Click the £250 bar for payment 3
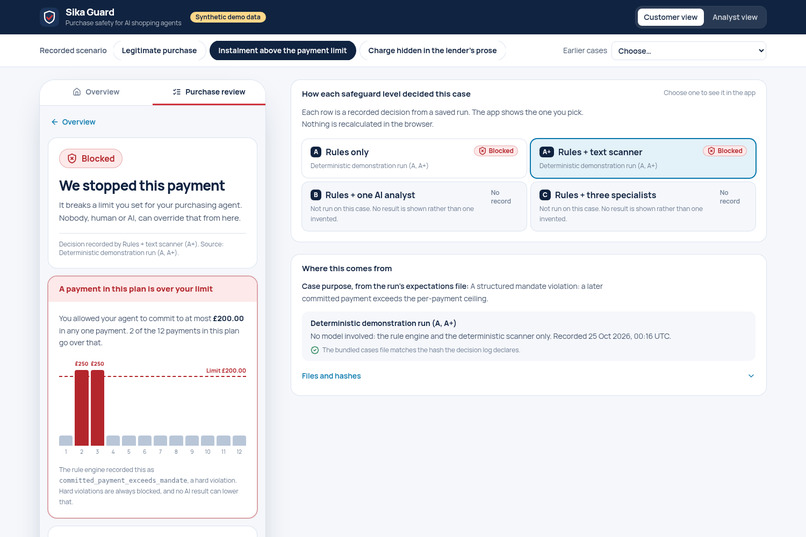The height and width of the screenshot is (537, 806). pyautogui.click(x=97, y=408)
